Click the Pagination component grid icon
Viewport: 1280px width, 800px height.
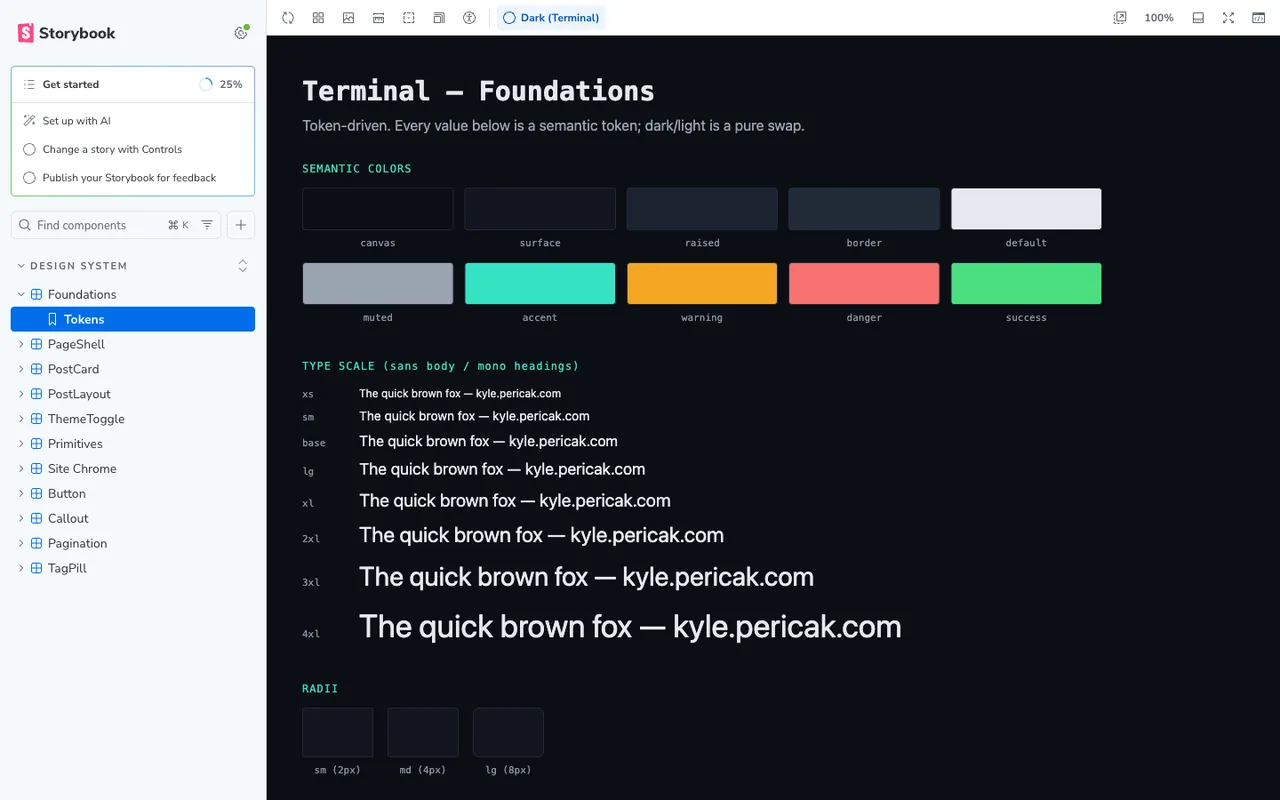click(36, 544)
